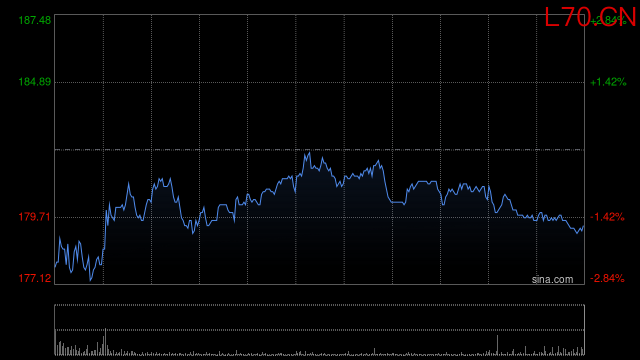
Task: Click the L70.CN ticker symbol
Action: (x=590, y=17)
